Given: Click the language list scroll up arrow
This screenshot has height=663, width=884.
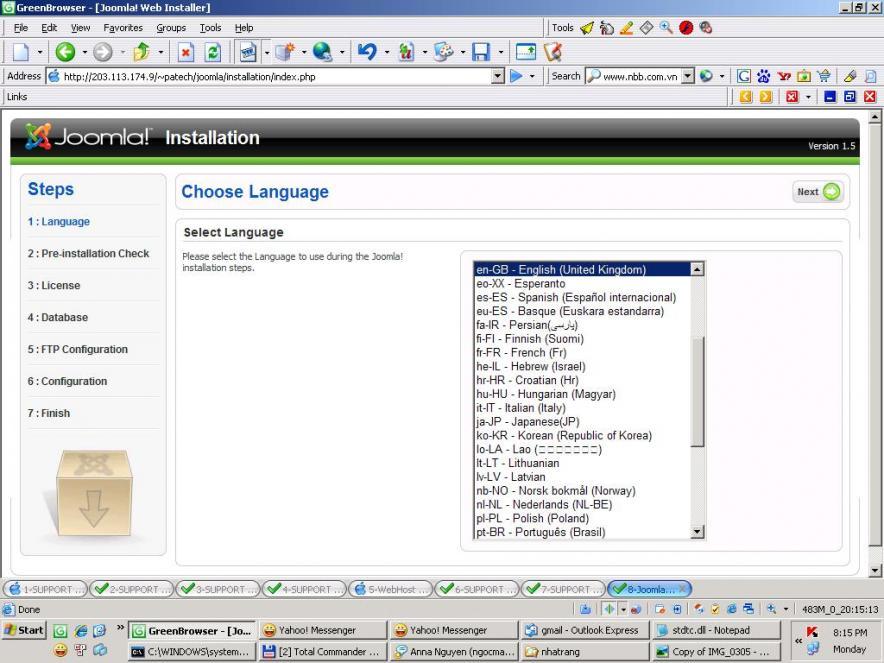Looking at the screenshot, I should pos(697,269).
